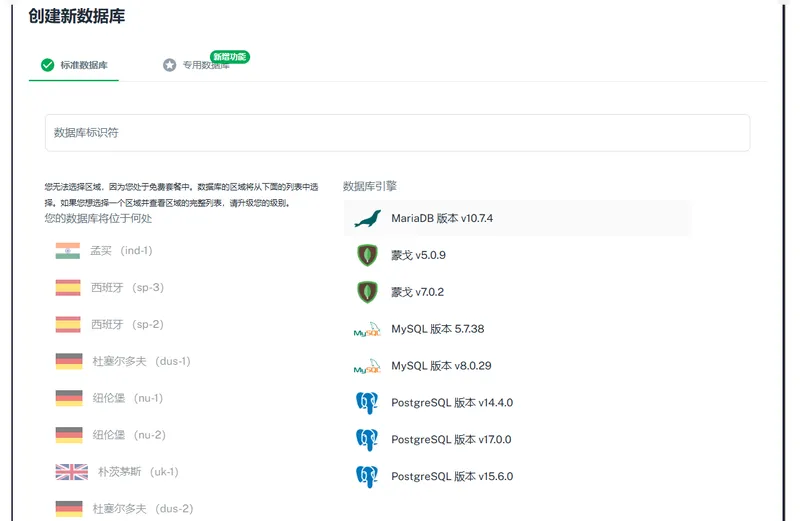Select the 西班牙 (sp-2) region
The height and width of the screenshot is (521, 800).
coord(127,325)
